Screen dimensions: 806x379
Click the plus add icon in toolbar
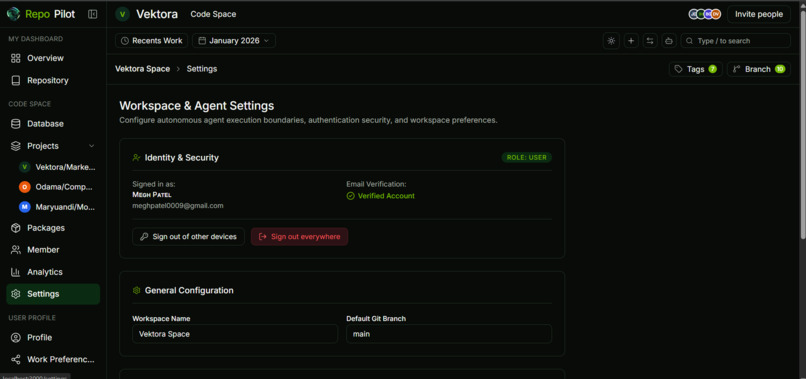tap(631, 41)
